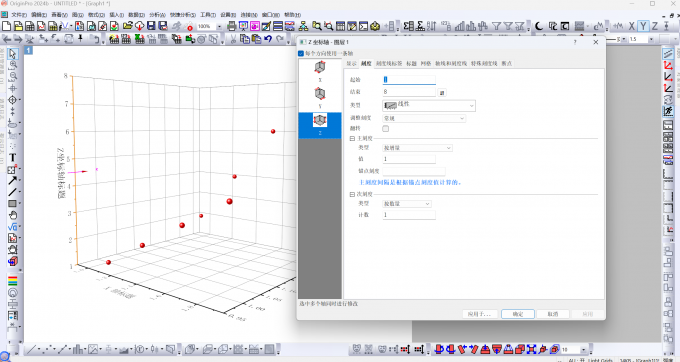The image size is (680, 362).
Task: Undo the last action in the toolbar
Action: click(268, 39)
